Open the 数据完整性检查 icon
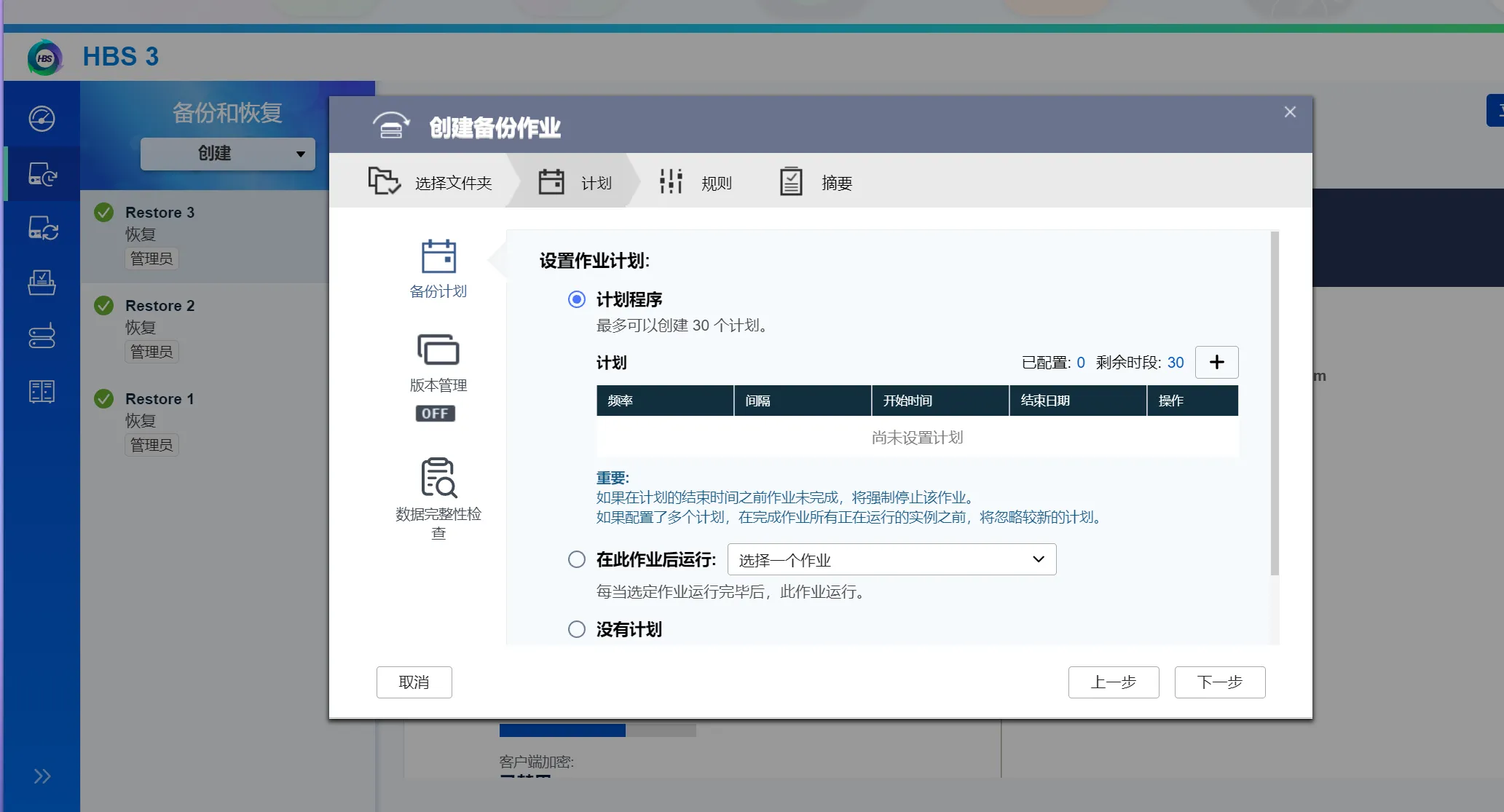Viewport: 1504px width, 812px height. pos(438,478)
